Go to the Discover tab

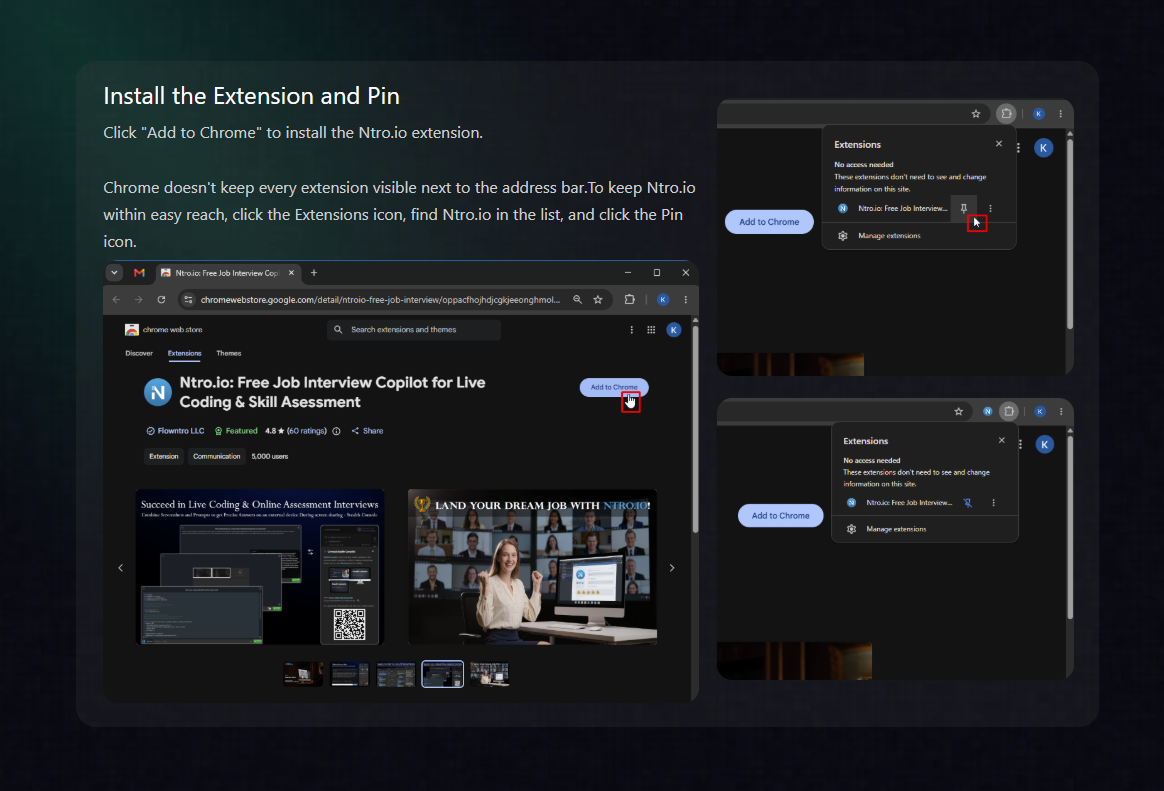(139, 353)
